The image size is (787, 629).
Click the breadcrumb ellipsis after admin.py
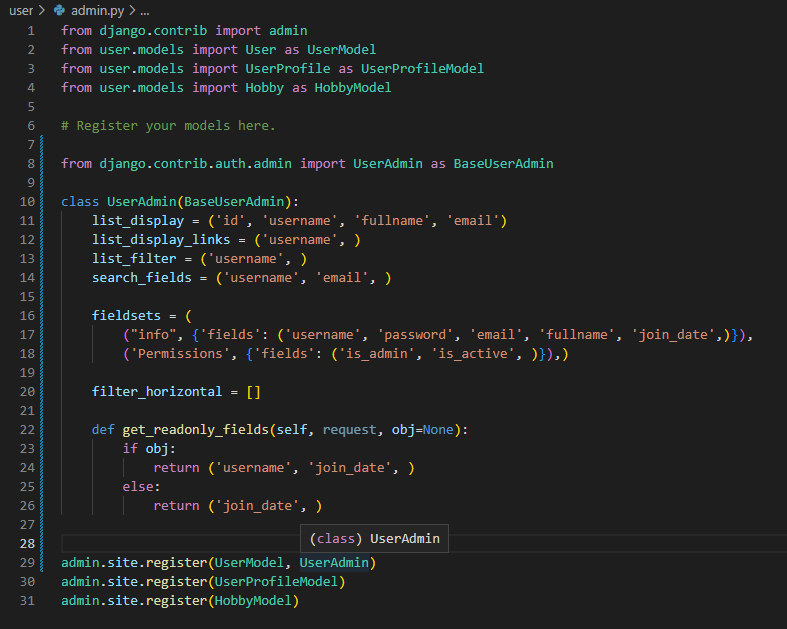pos(145,11)
